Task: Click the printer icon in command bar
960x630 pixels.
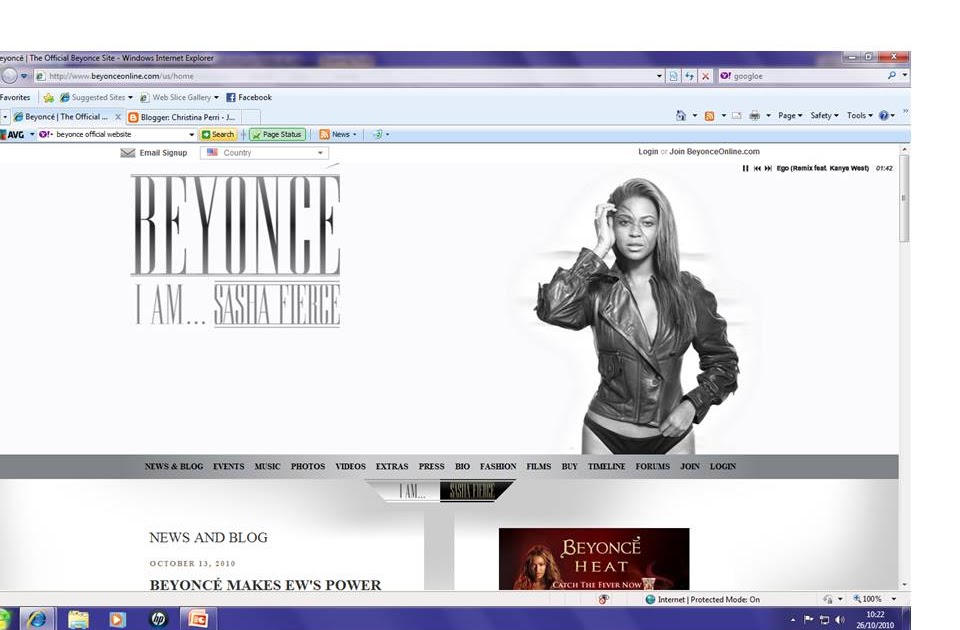Action: tap(755, 115)
